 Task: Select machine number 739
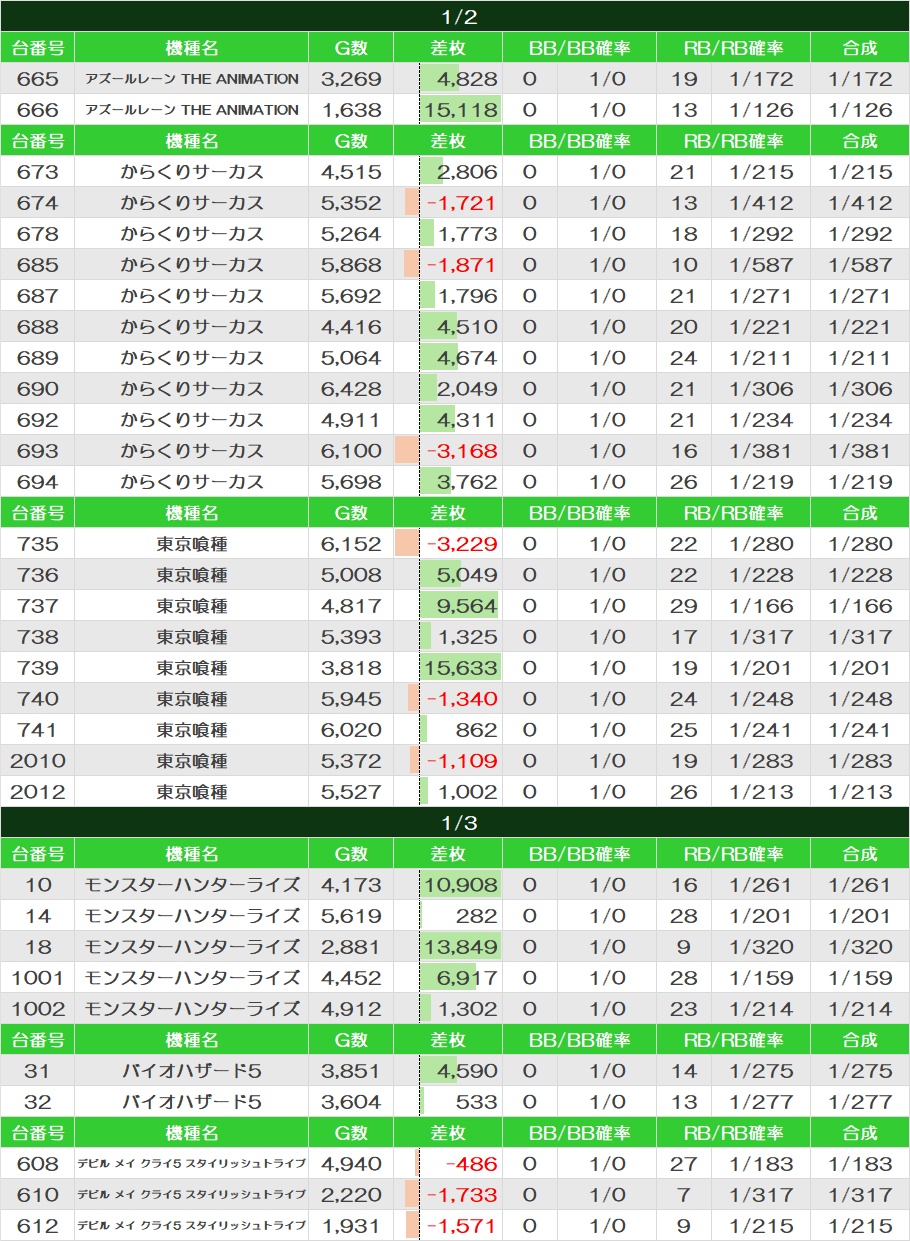click(38, 668)
